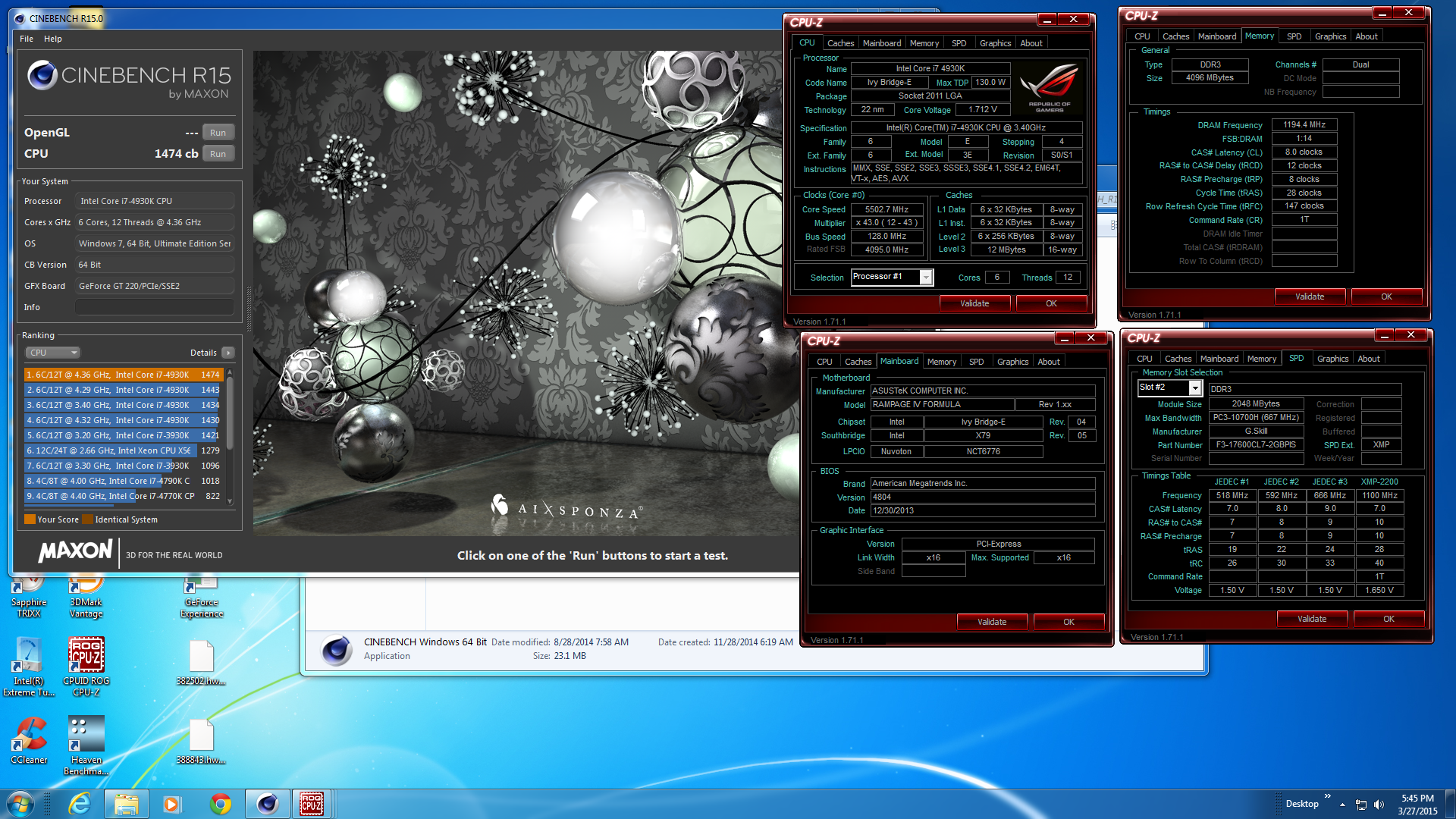Open the Ranking CPU dropdown
Screen dimensions: 1456x819
click(52, 353)
